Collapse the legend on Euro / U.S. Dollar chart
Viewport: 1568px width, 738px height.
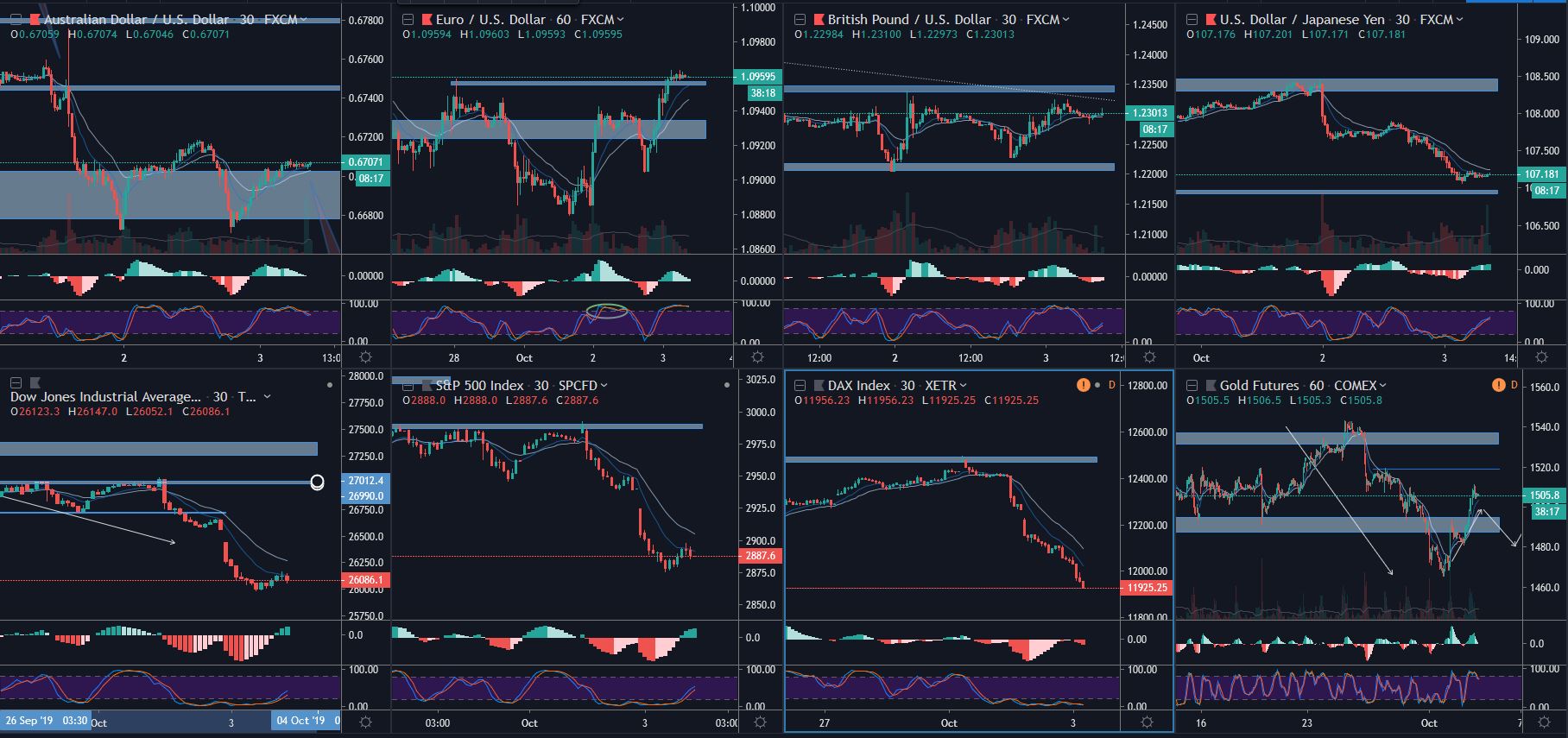[408, 19]
